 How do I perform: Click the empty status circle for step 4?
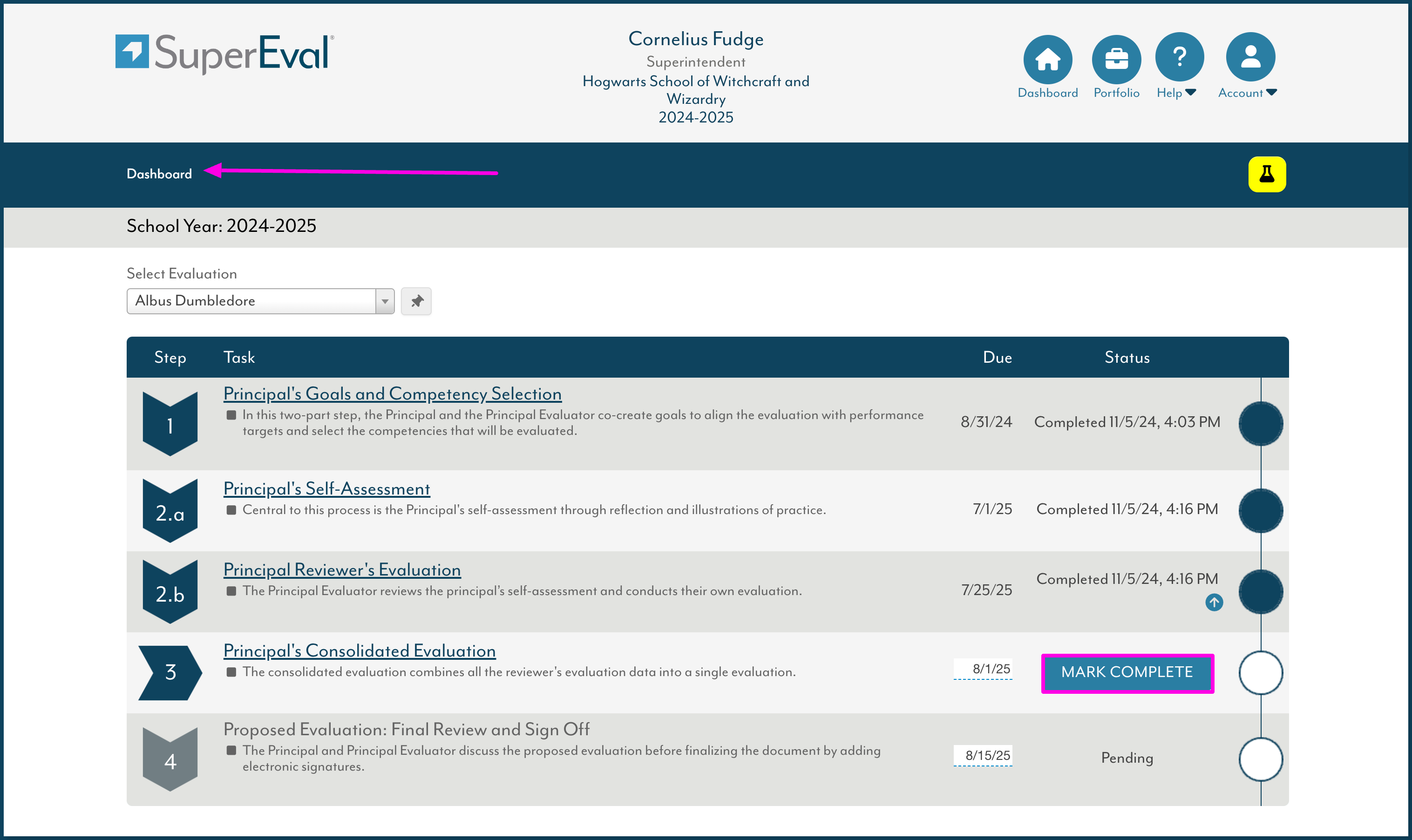(x=1260, y=759)
